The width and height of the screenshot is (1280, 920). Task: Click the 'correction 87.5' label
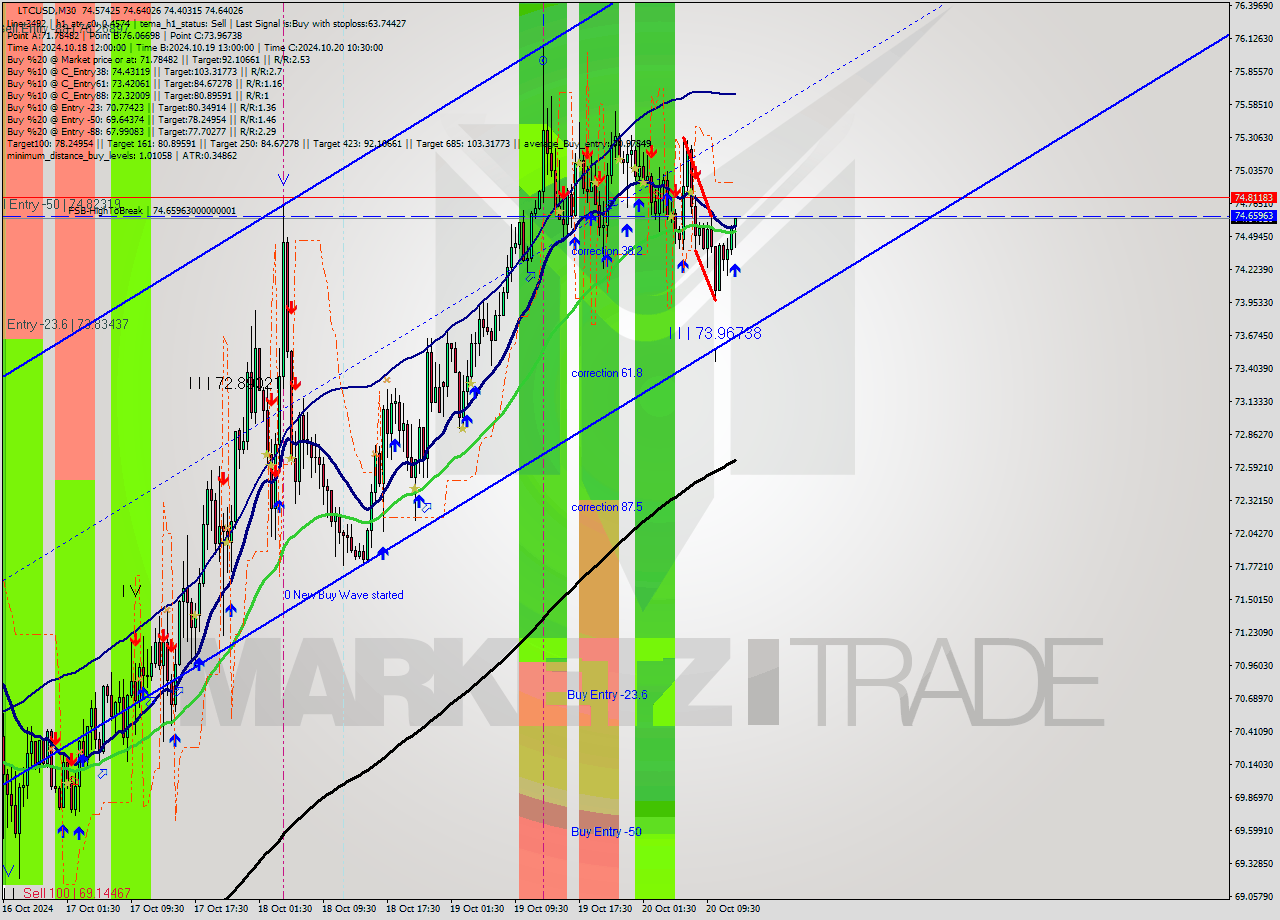coord(607,507)
